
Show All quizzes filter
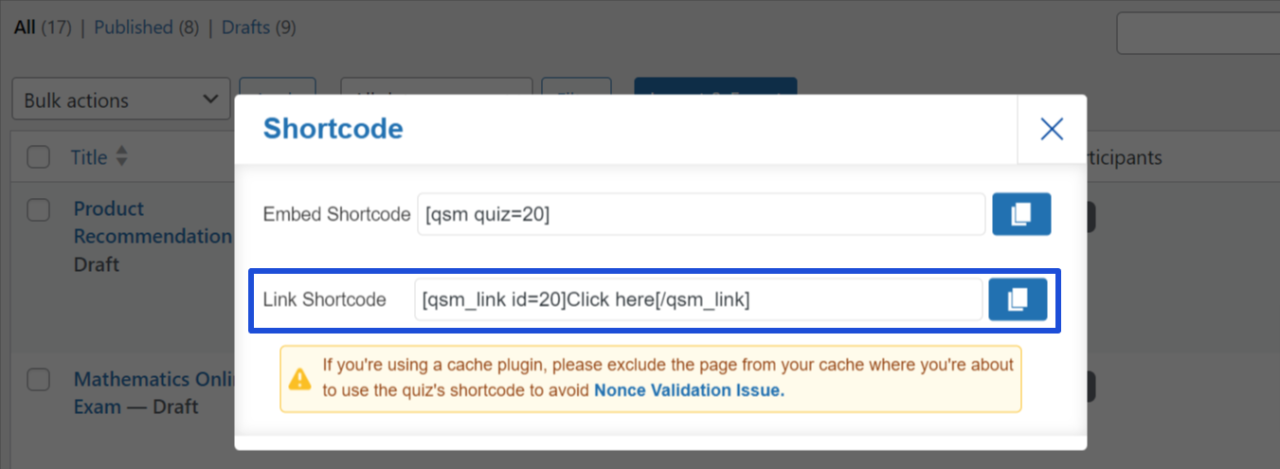tap(24, 27)
